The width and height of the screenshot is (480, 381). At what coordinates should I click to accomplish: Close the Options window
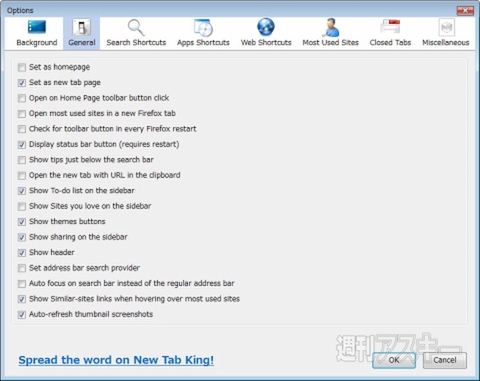(465, 11)
